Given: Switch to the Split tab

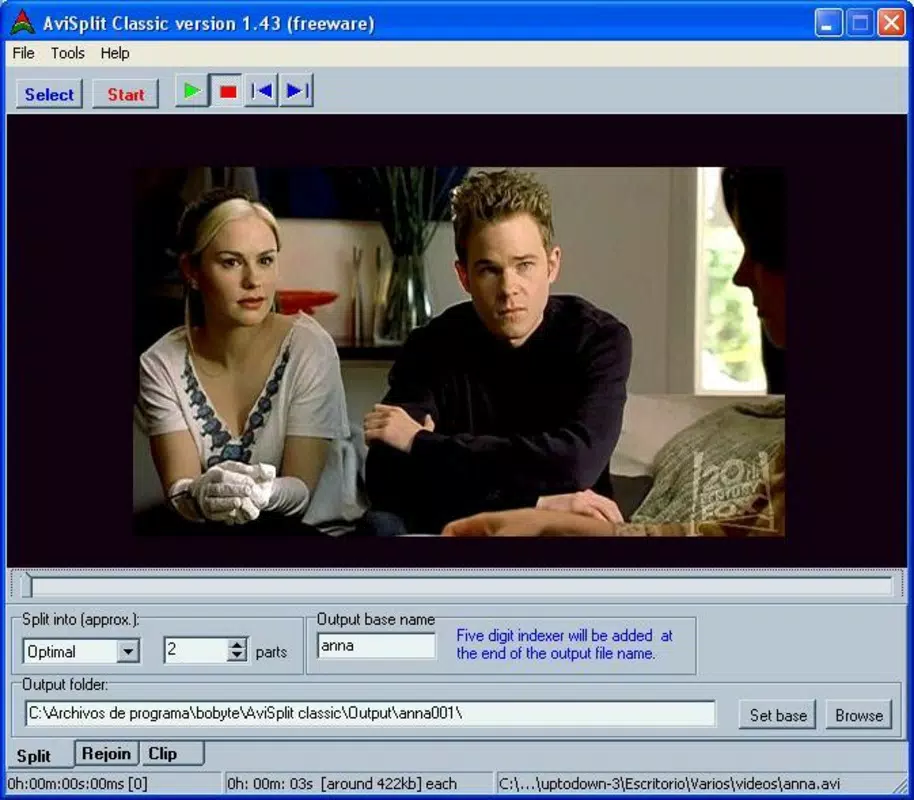Looking at the screenshot, I should 38,756.
